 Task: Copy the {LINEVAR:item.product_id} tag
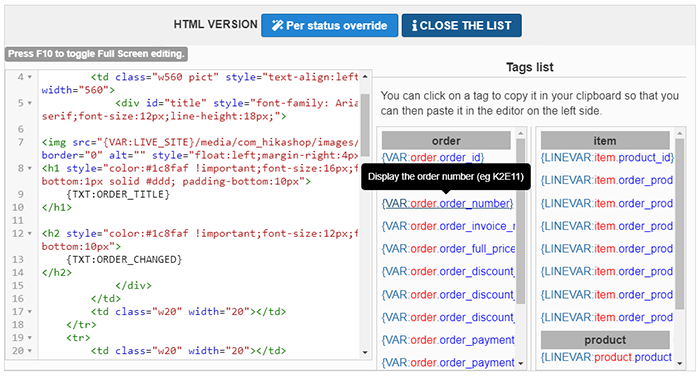[607, 157]
